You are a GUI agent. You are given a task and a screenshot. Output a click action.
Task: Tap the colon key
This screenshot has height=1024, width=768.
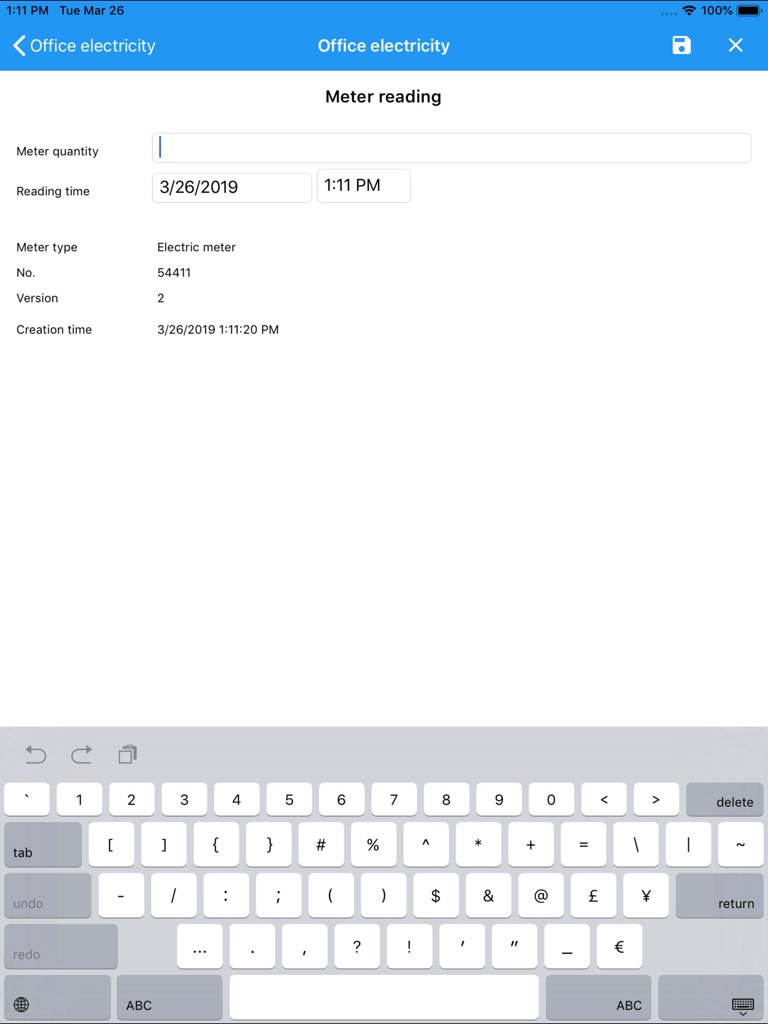226,895
